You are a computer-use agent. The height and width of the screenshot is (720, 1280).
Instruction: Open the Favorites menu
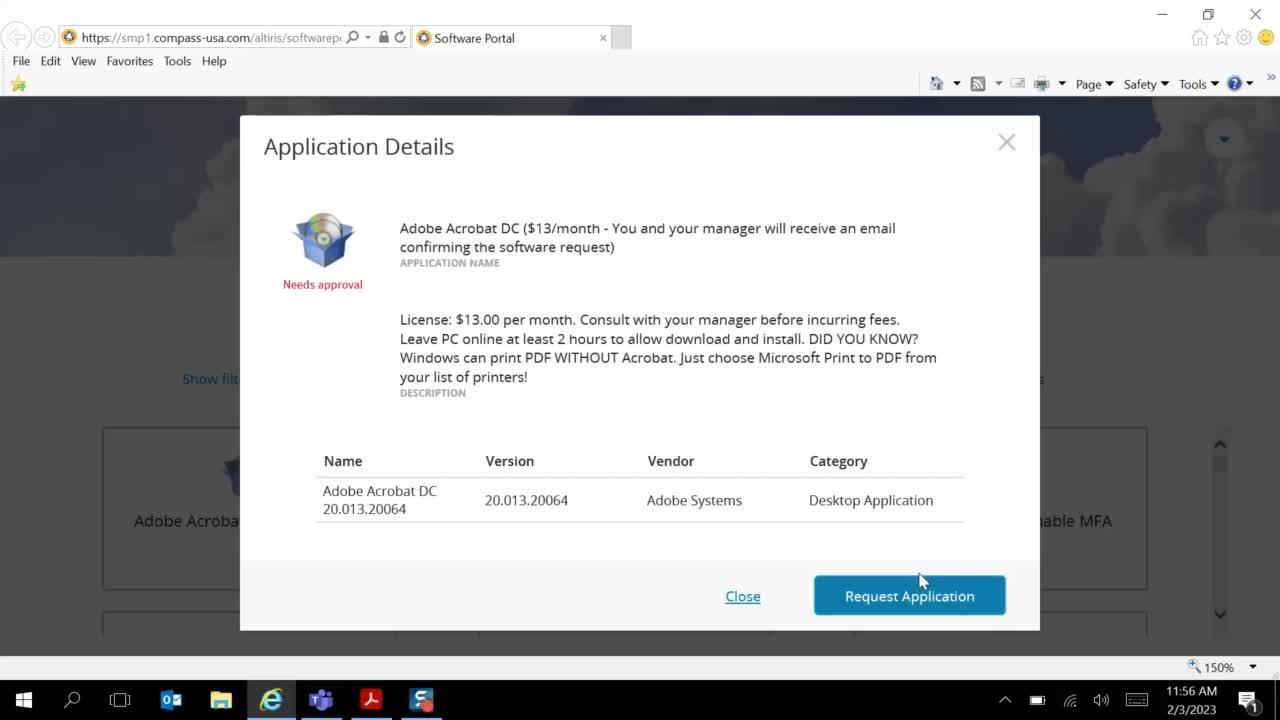[x=130, y=61]
